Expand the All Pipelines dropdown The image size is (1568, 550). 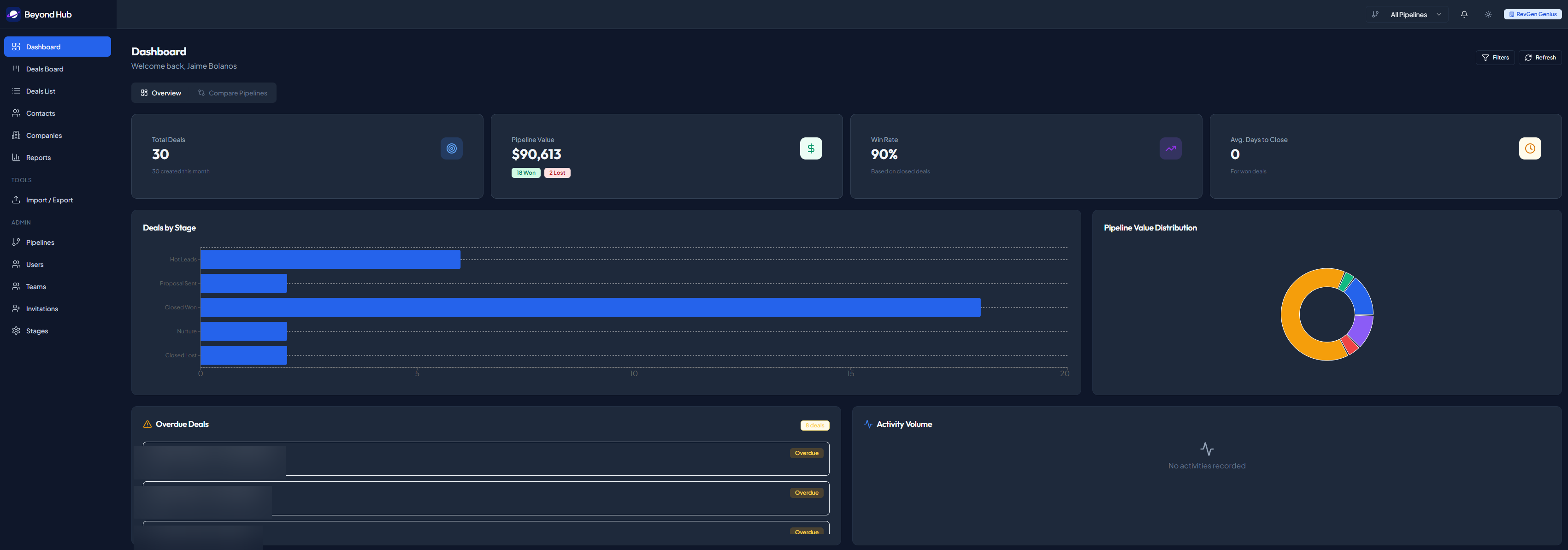[1408, 14]
